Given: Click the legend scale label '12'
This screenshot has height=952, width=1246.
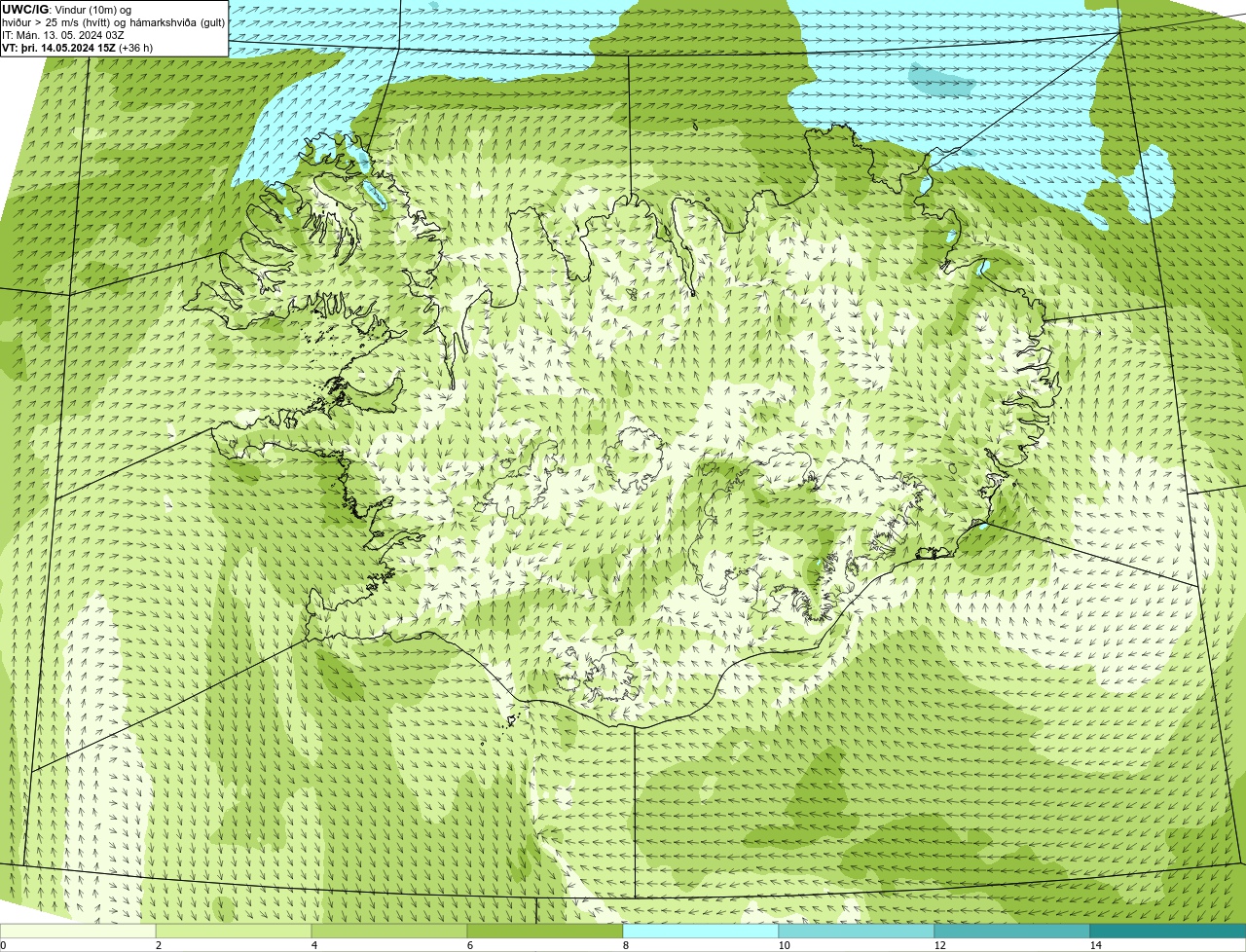Looking at the screenshot, I should [x=939, y=945].
